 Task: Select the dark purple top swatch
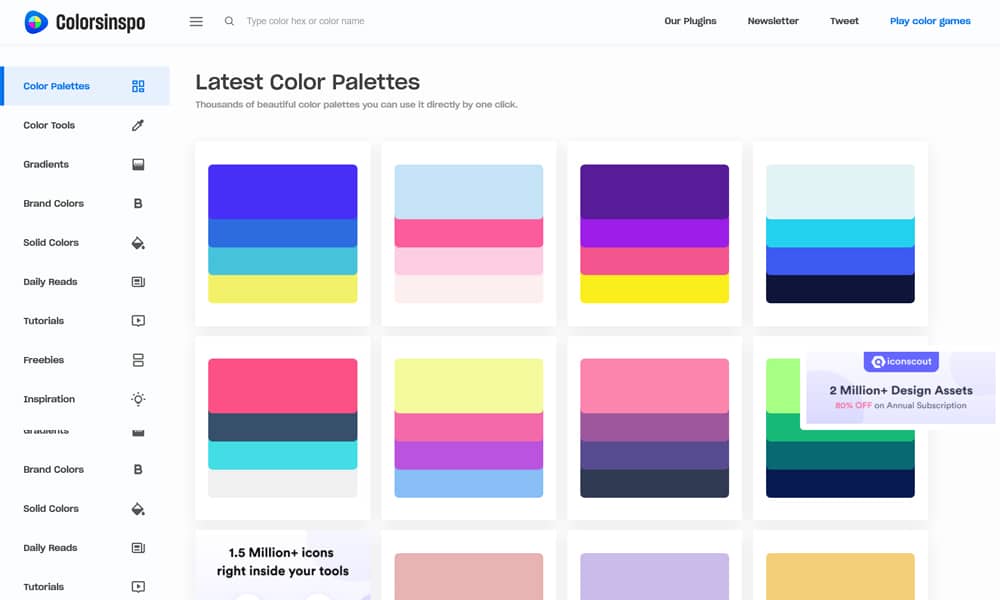click(654, 192)
